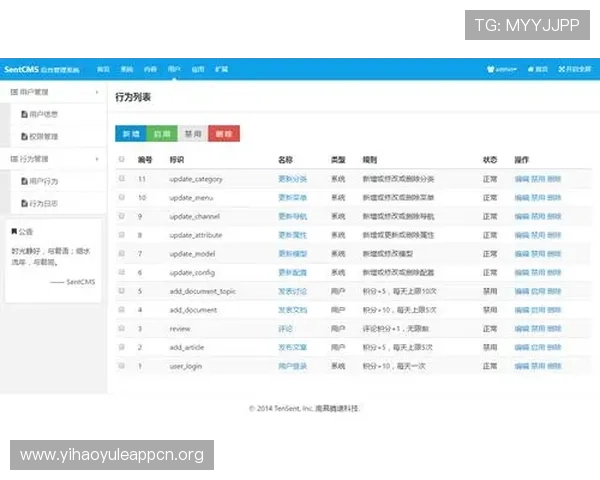The width and height of the screenshot is (600, 480).
Task: Check the add_article row checkbox
Action: pyautogui.click(x=121, y=347)
